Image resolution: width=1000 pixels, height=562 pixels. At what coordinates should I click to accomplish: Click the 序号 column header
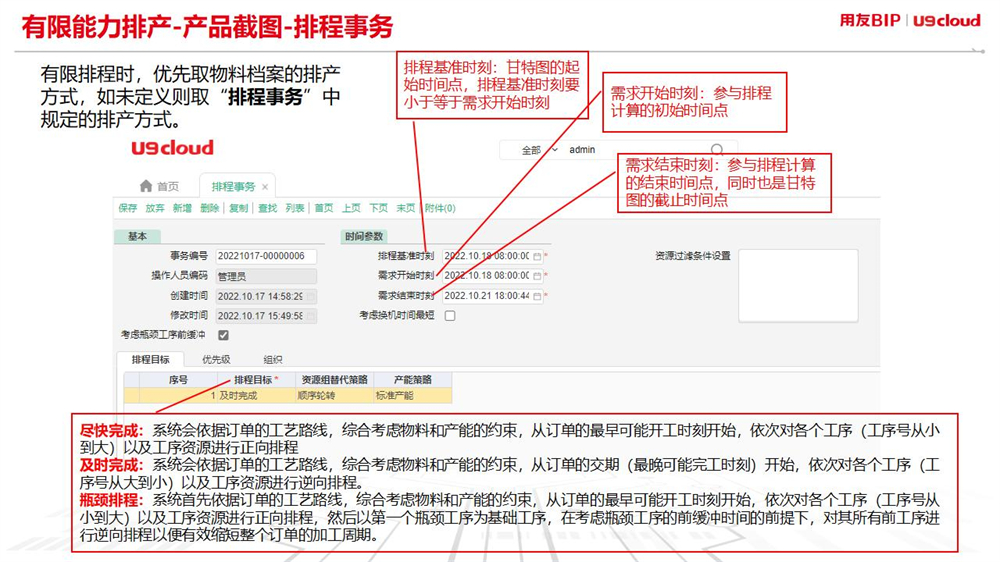pyautogui.click(x=179, y=380)
